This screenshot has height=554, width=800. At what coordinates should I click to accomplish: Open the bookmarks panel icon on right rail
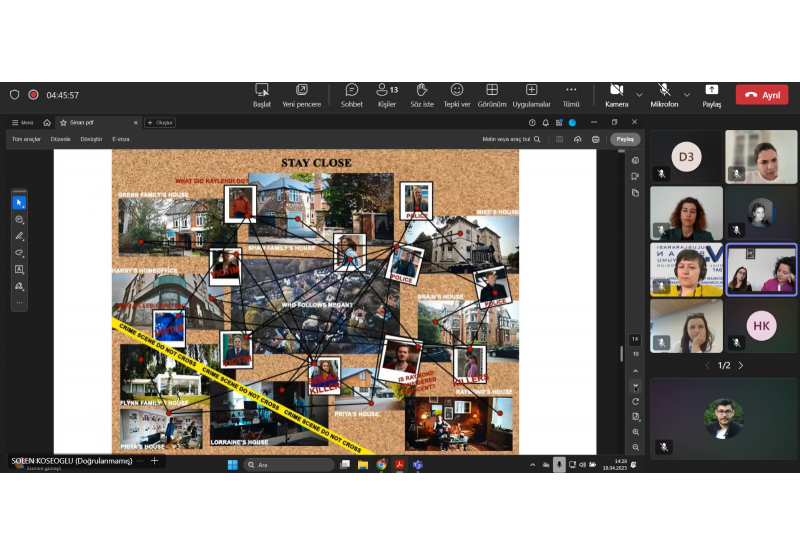point(635,176)
